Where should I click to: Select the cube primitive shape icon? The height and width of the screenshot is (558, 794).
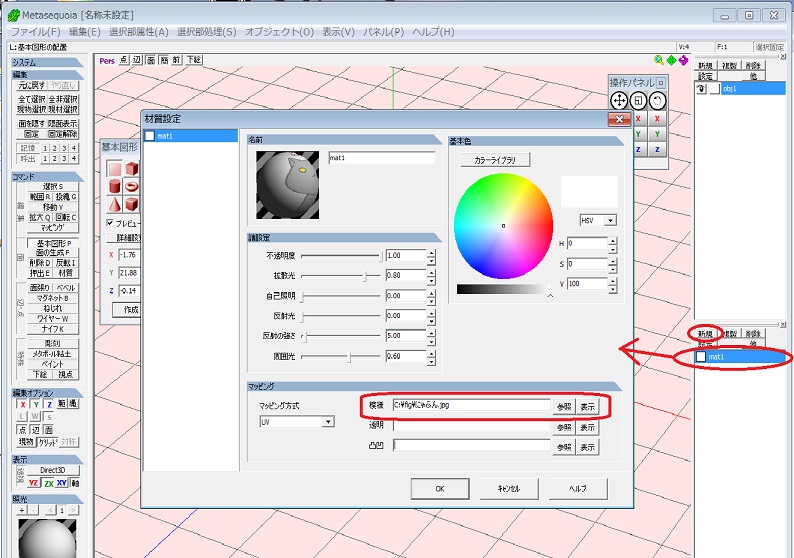click(x=131, y=169)
